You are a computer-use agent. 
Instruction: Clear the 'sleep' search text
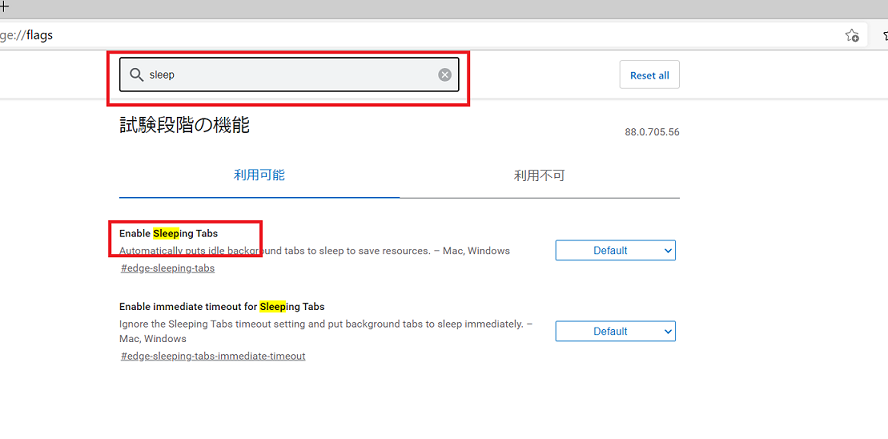[445, 75]
